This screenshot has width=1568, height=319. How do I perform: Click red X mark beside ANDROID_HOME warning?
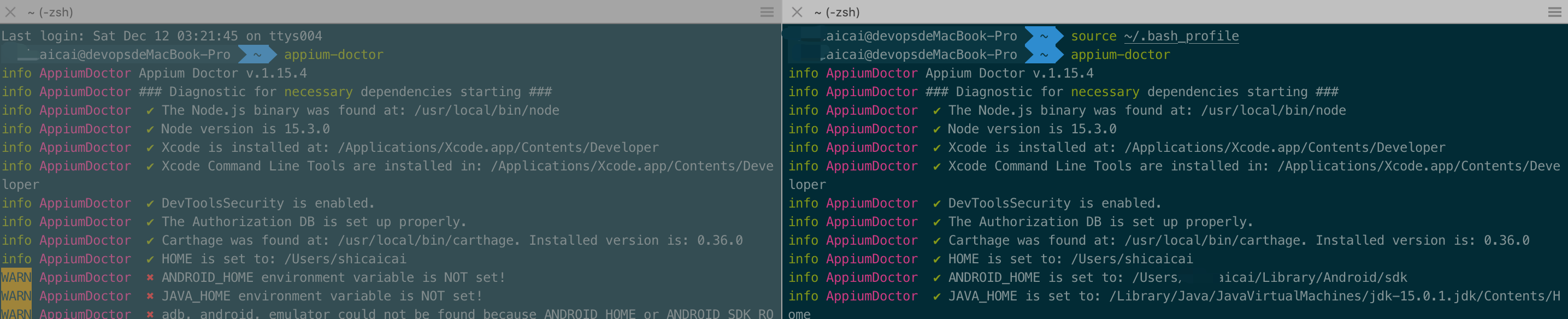click(x=150, y=277)
